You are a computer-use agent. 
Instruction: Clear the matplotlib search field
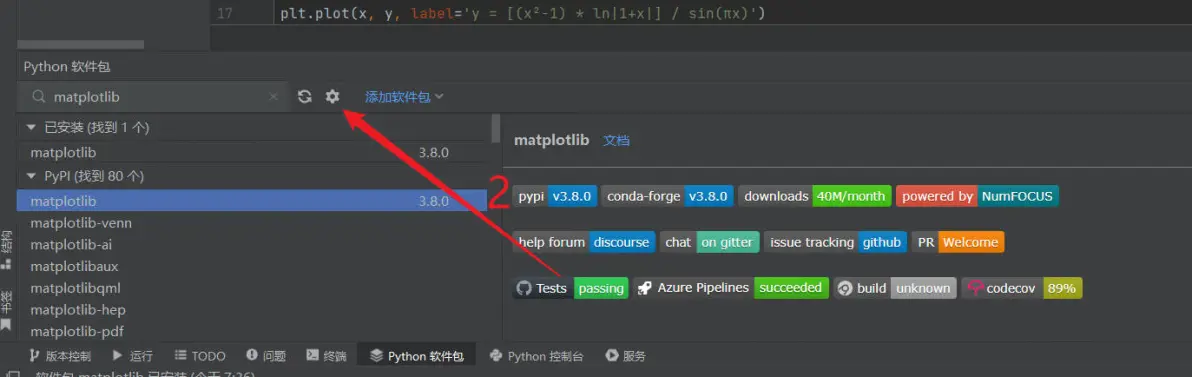(274, 97)
